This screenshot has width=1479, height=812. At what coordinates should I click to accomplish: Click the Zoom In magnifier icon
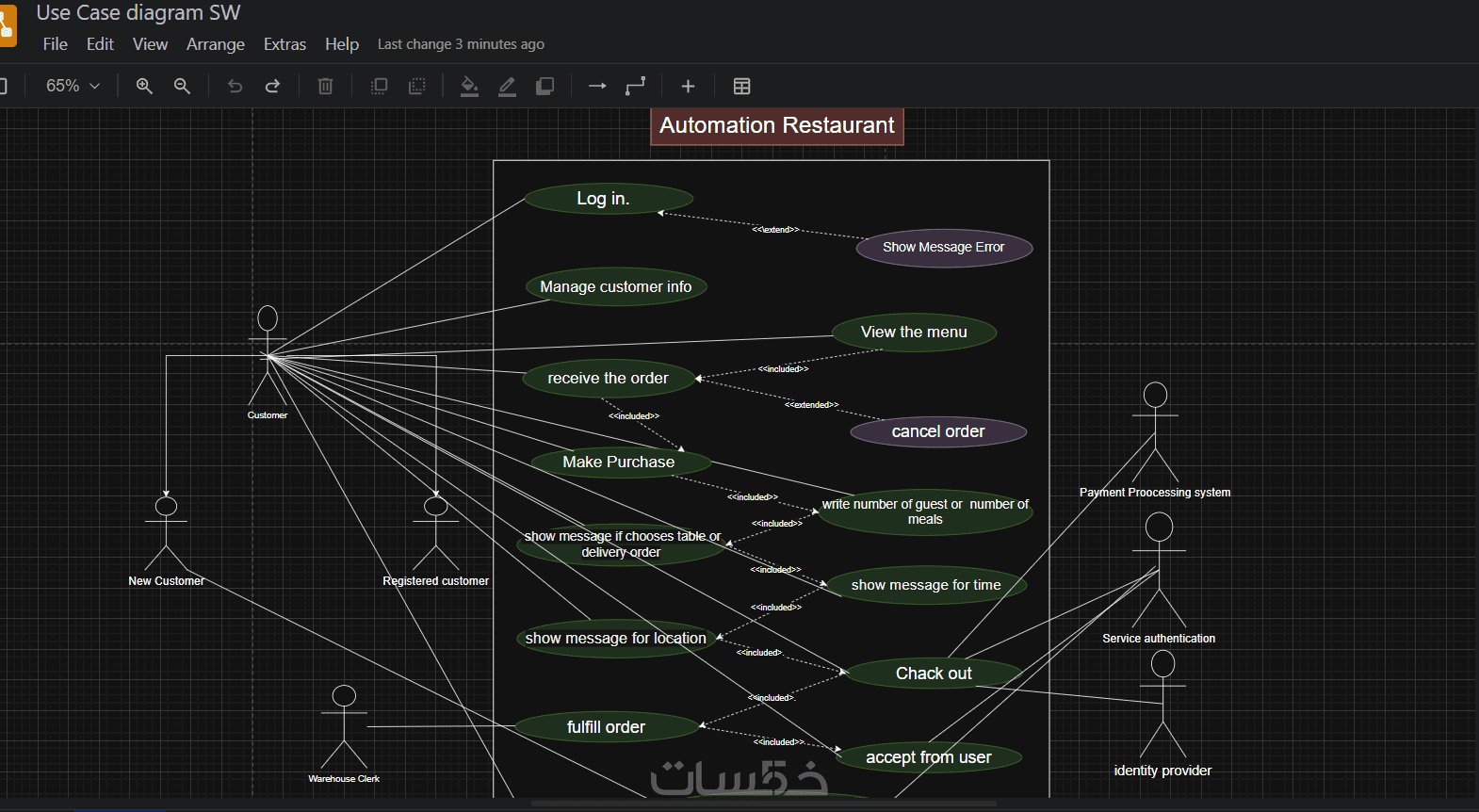click(x=144, y=86)
